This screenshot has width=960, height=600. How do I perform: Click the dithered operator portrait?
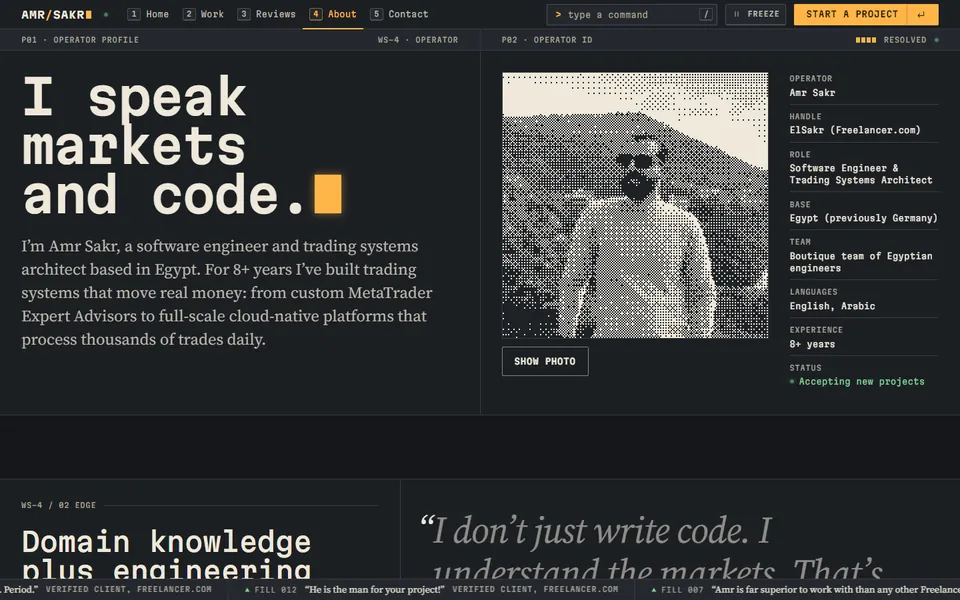[x=635, y=205]
